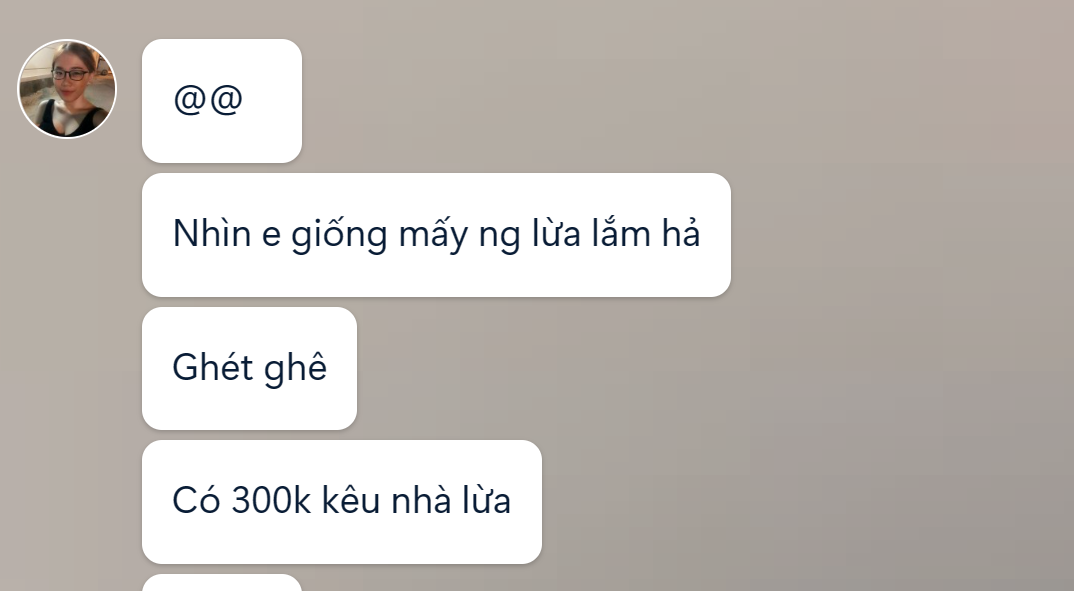
Task: Click the "@@" text characters
Action: pyautogui.click(x=208, y=100)
